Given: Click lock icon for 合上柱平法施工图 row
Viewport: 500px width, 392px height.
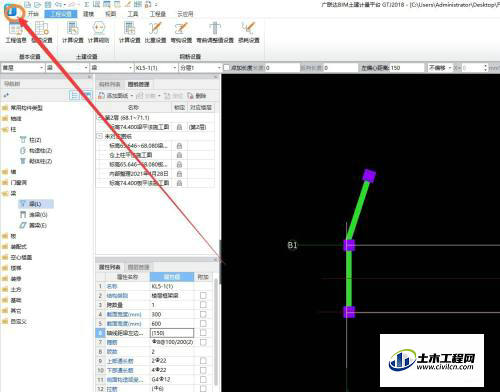Looking at the screenshot, I should 179,155.
